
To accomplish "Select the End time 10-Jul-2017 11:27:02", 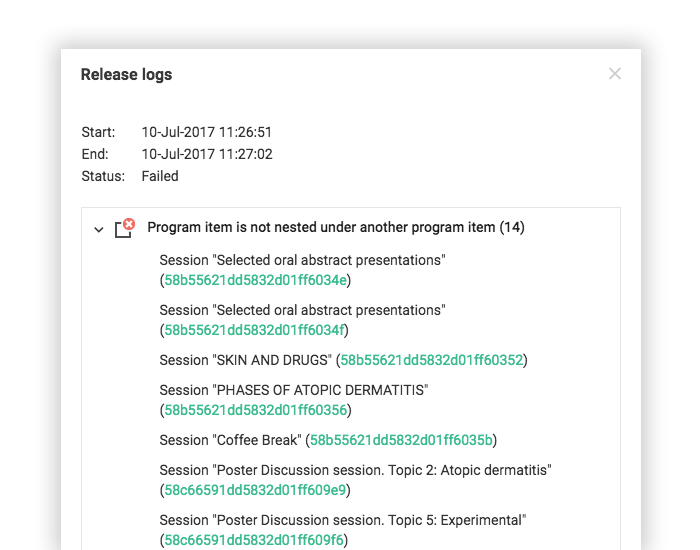I will (207, 154).
